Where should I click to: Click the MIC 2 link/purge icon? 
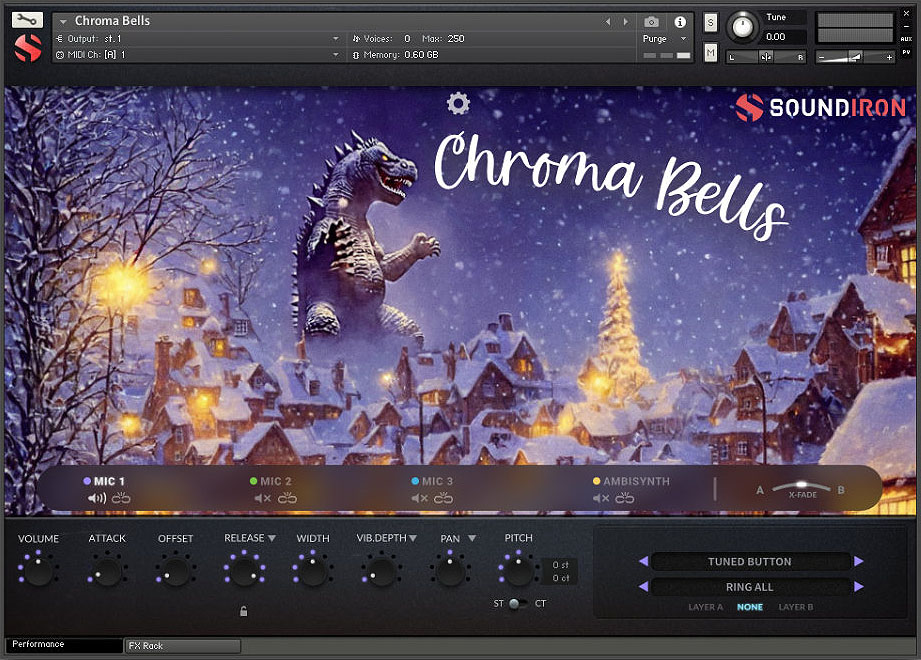(x=287, y=499)
